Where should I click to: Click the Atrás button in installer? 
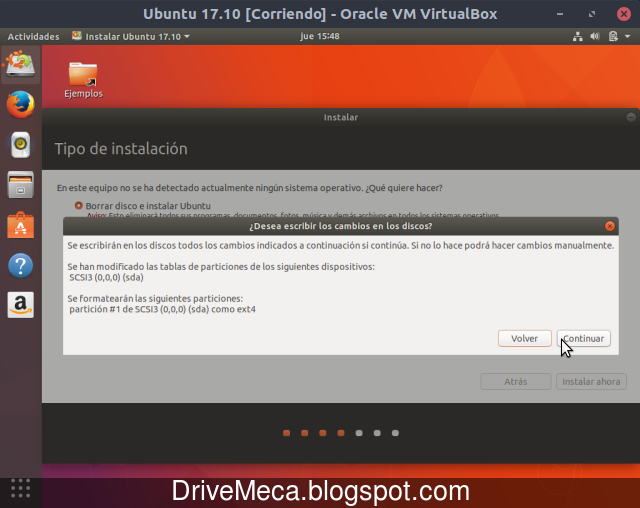pos(516,382)
